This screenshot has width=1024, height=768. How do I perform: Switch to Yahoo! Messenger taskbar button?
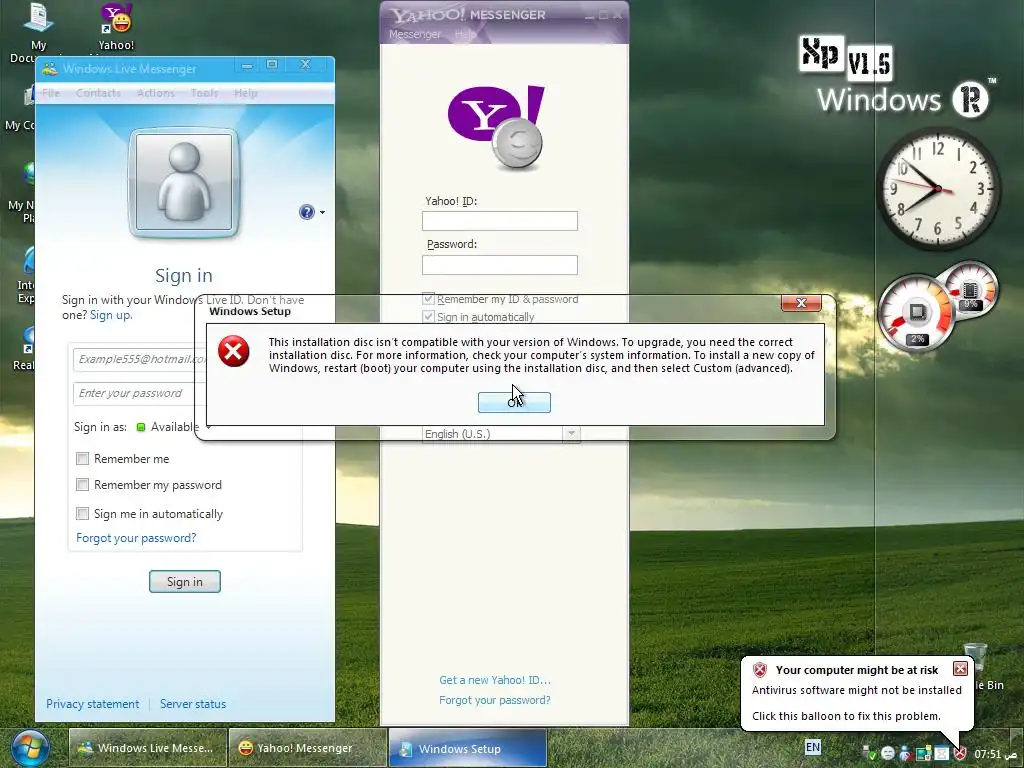[307, 748]
